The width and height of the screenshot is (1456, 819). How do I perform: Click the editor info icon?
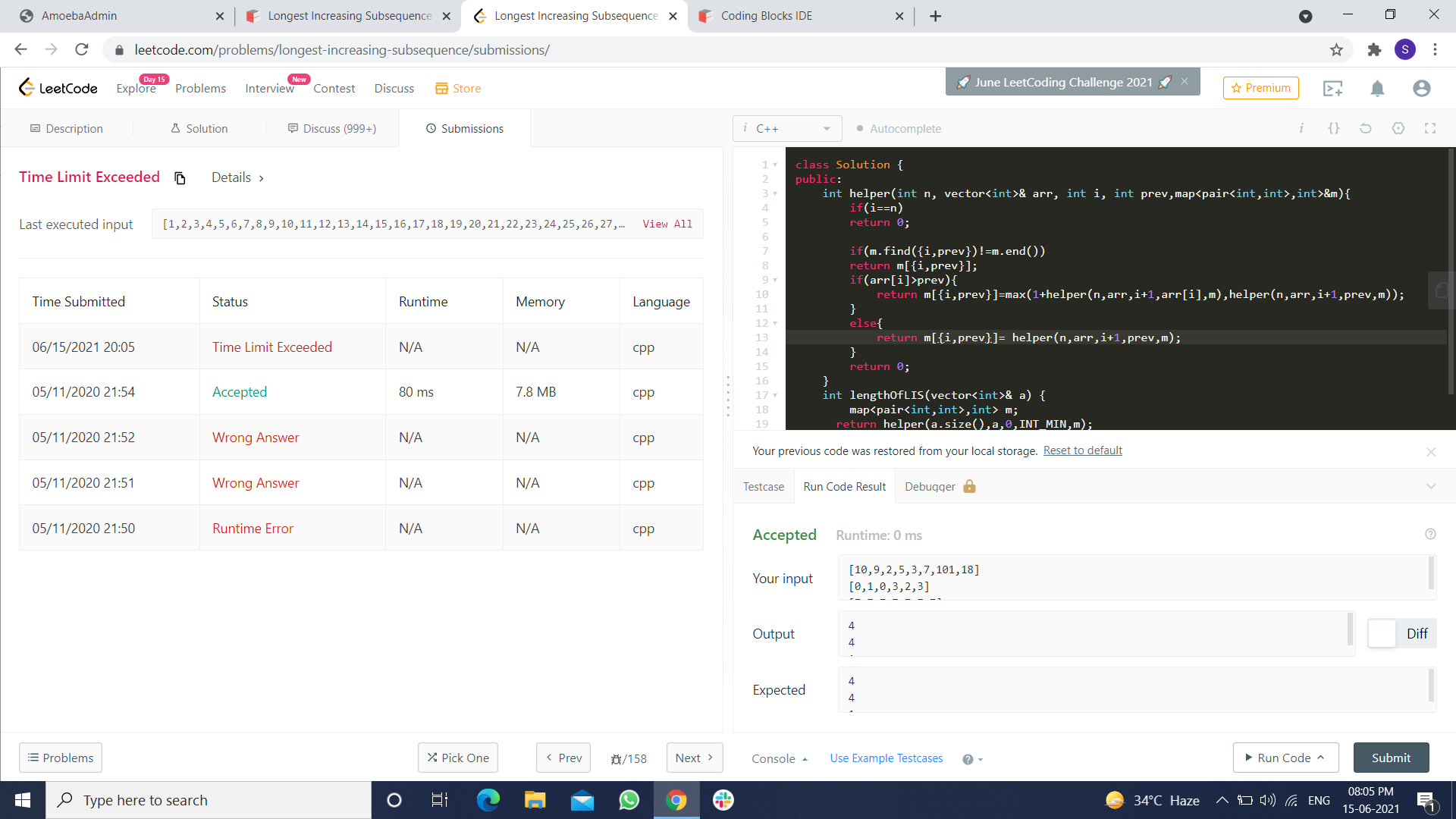[1301, 128]
